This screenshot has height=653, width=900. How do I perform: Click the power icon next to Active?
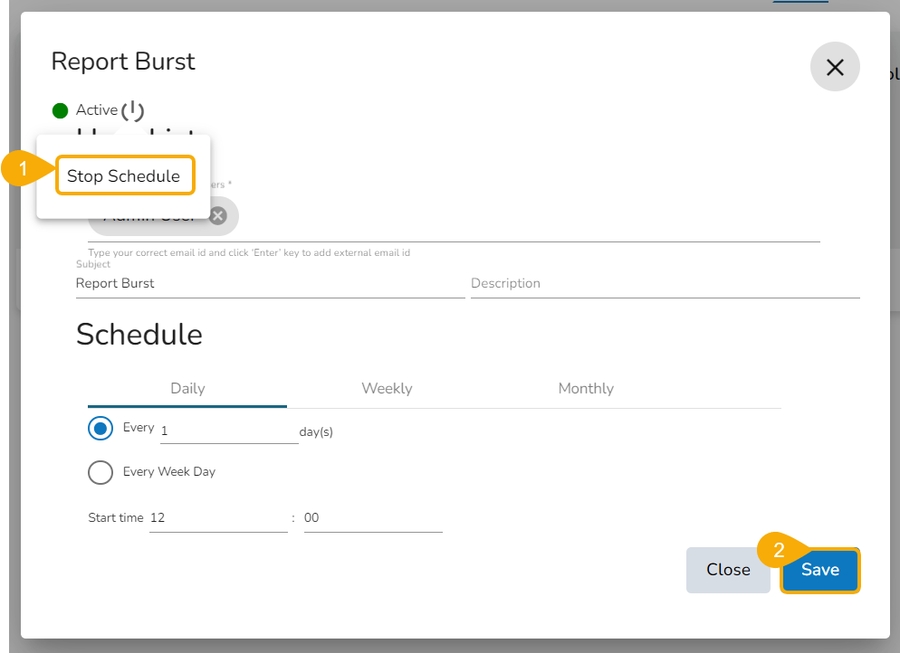click(133, 110)
